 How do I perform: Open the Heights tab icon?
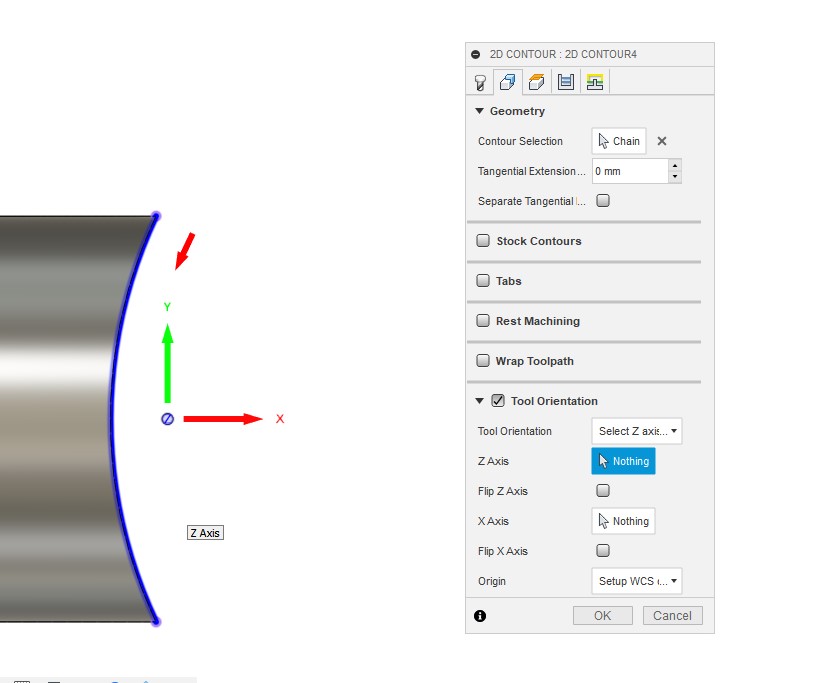click(x=536, y=81)
